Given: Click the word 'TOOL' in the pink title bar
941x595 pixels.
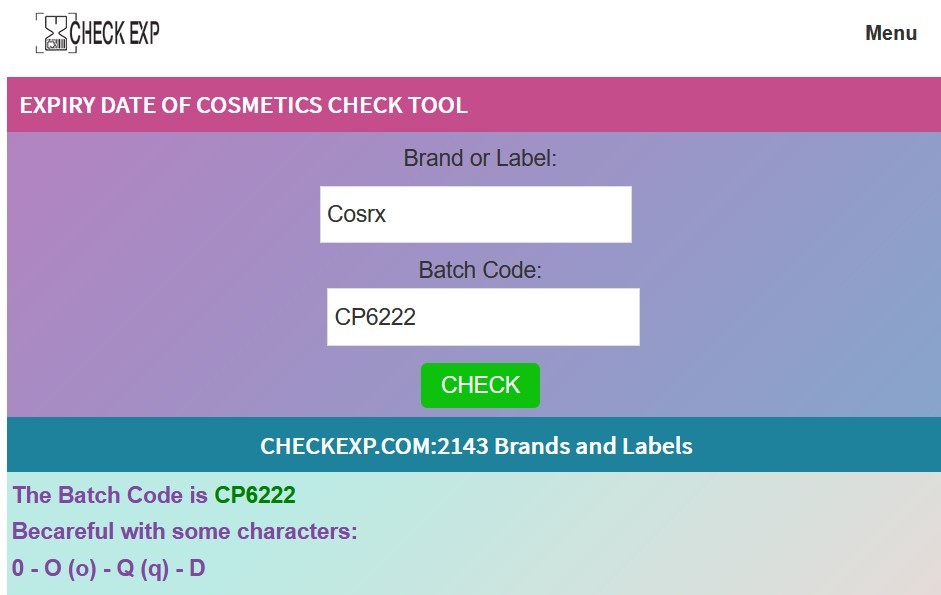Looking at the screenshot, I should pyautogui.click(x=436, y=105).
